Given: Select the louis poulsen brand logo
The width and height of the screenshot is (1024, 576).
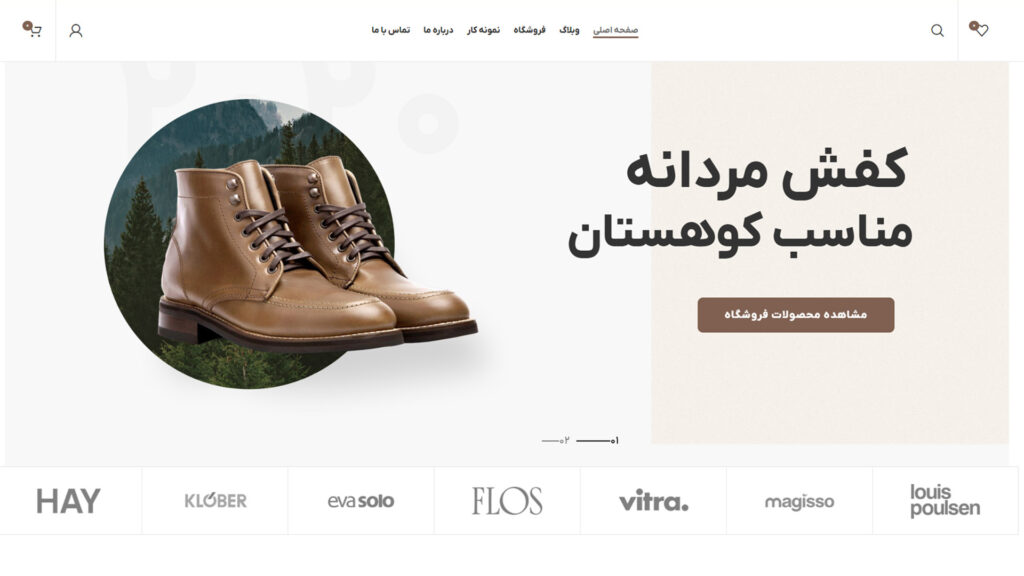Looking at the screenshot, I should pos(945,501).
